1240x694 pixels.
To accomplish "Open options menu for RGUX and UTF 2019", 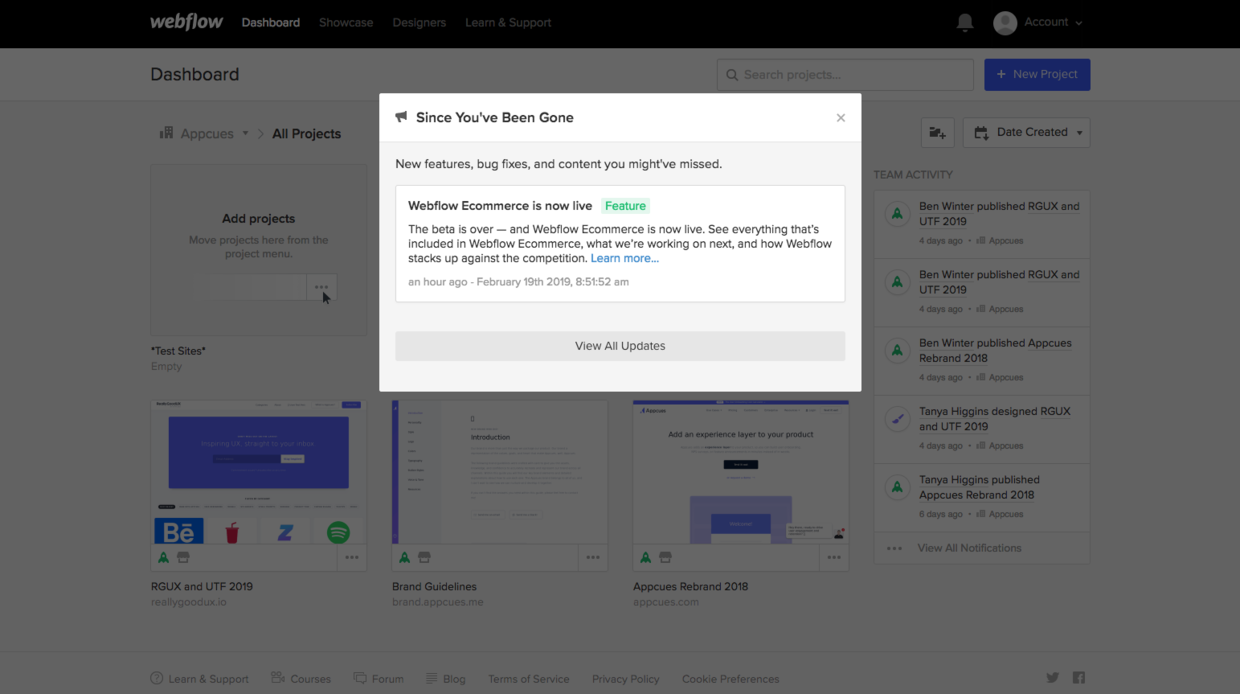I will click(x=351, y=558).
